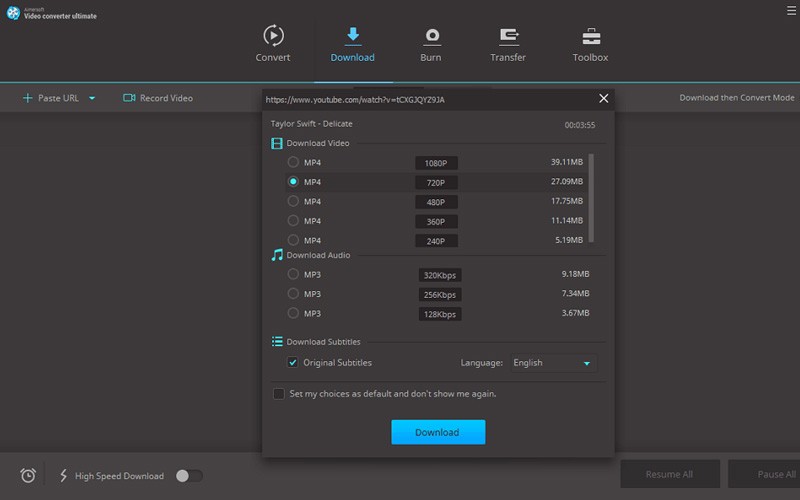Click the video format list scrollbar

click(x=591, y=198)
